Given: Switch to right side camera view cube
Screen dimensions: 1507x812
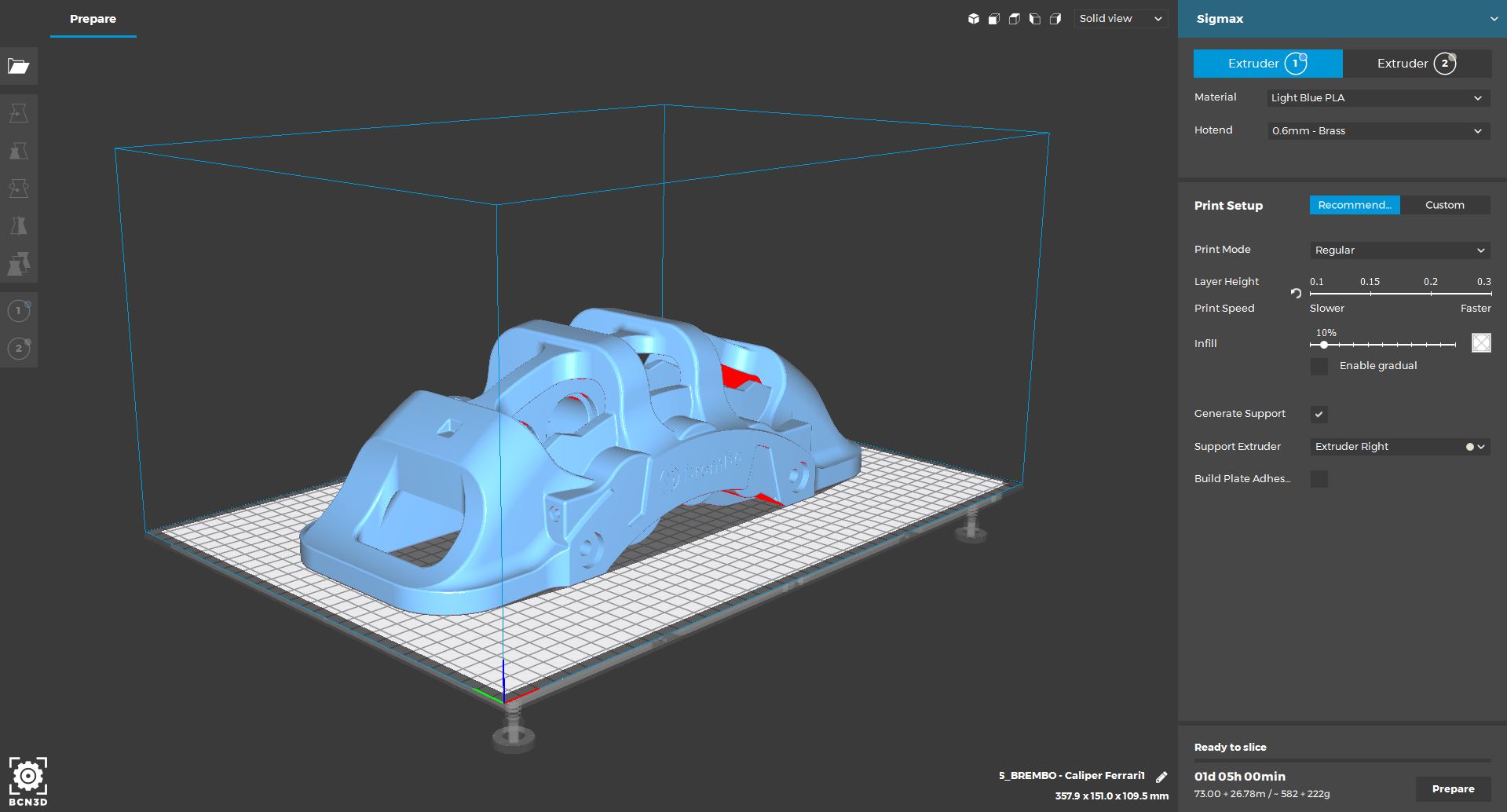Looking at the screenshot, I should [x=1055, y=19].
